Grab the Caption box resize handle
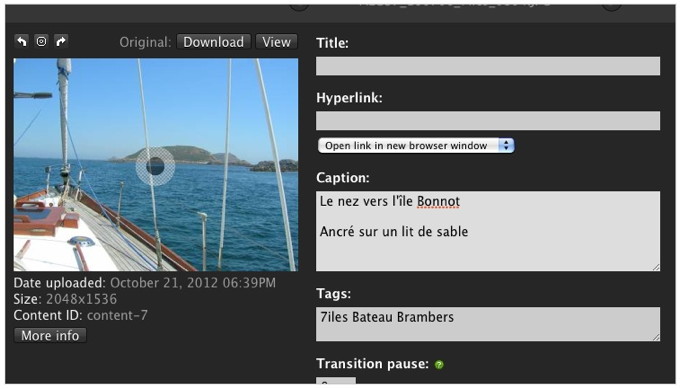The width and height of the screenshot is (680, 389). [x=656, y=267]
